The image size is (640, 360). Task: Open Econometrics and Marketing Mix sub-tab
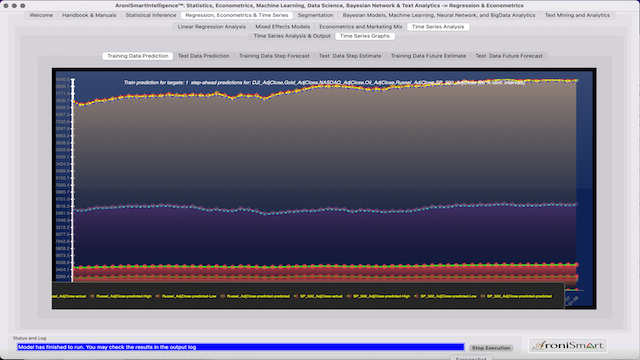pyautogui.click(x=360, y=27)
